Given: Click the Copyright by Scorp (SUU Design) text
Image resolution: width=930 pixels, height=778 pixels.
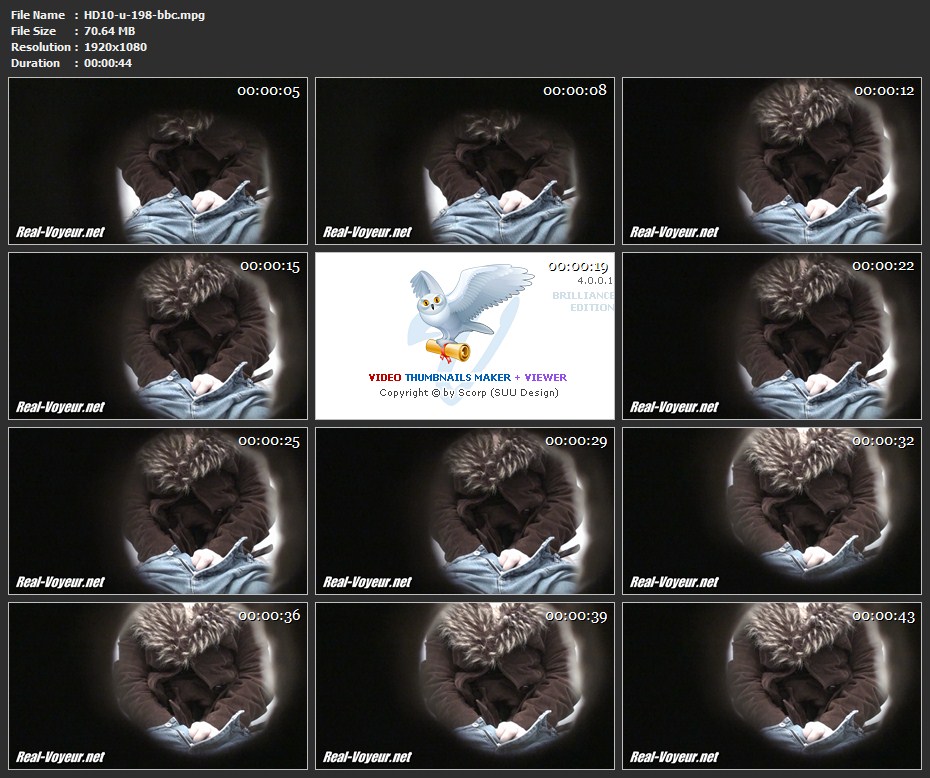Looking at the screenshot, I should point(468,393).
